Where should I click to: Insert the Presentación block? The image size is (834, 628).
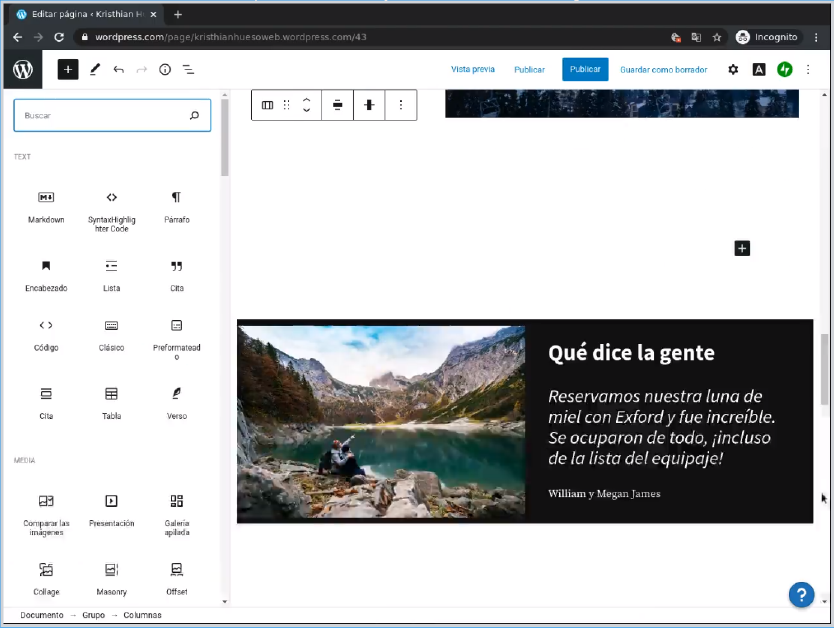(x=112, y=510)
